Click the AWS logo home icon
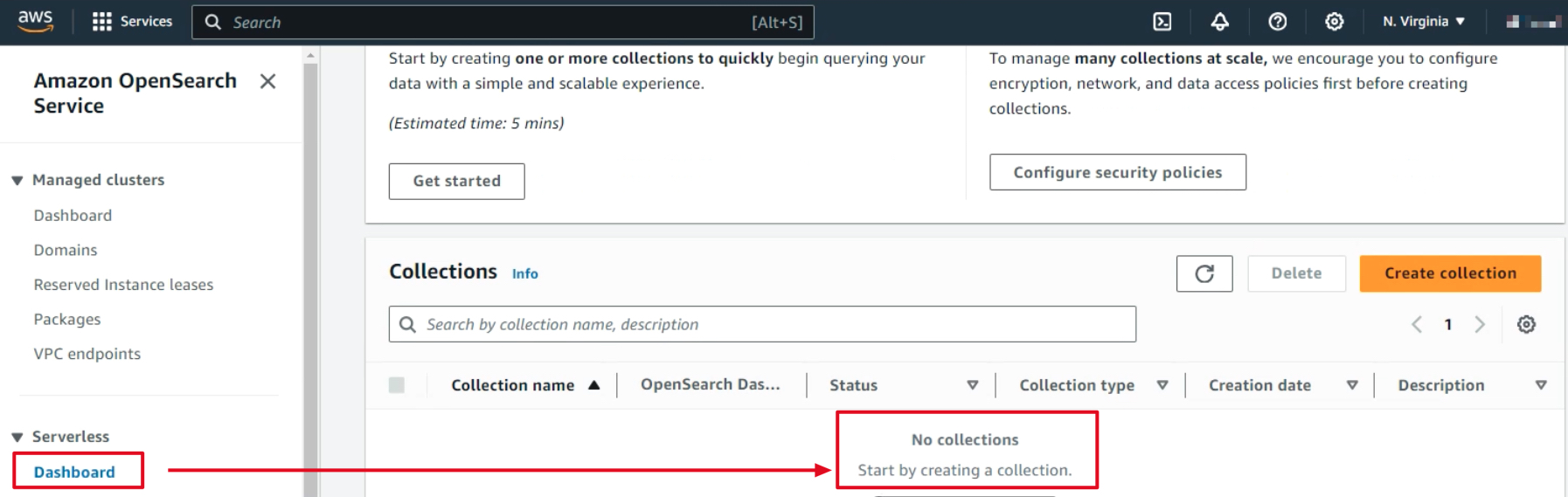1568x497 pixels. point(35,21)
